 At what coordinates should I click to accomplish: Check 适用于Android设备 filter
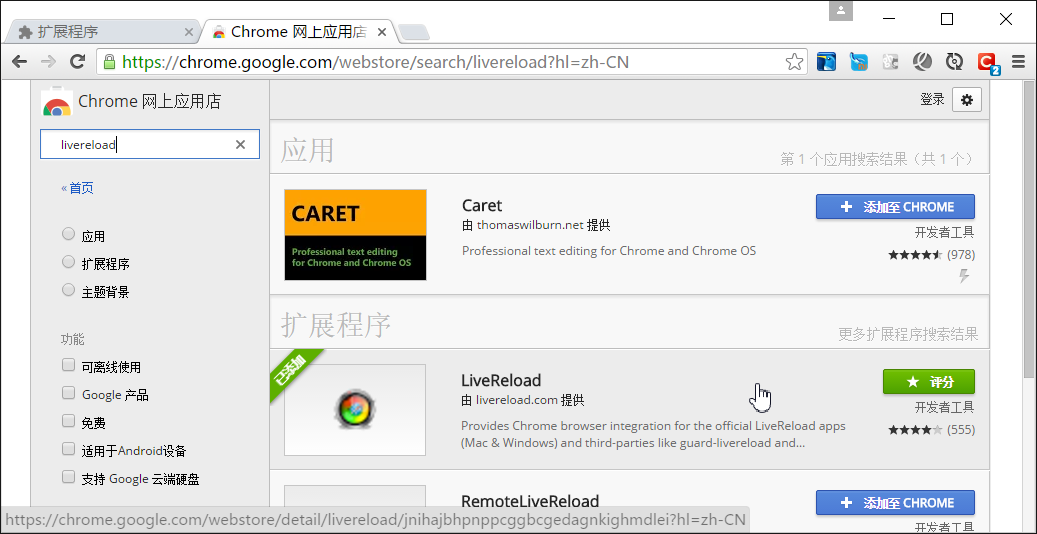click(x=68, y=449)
